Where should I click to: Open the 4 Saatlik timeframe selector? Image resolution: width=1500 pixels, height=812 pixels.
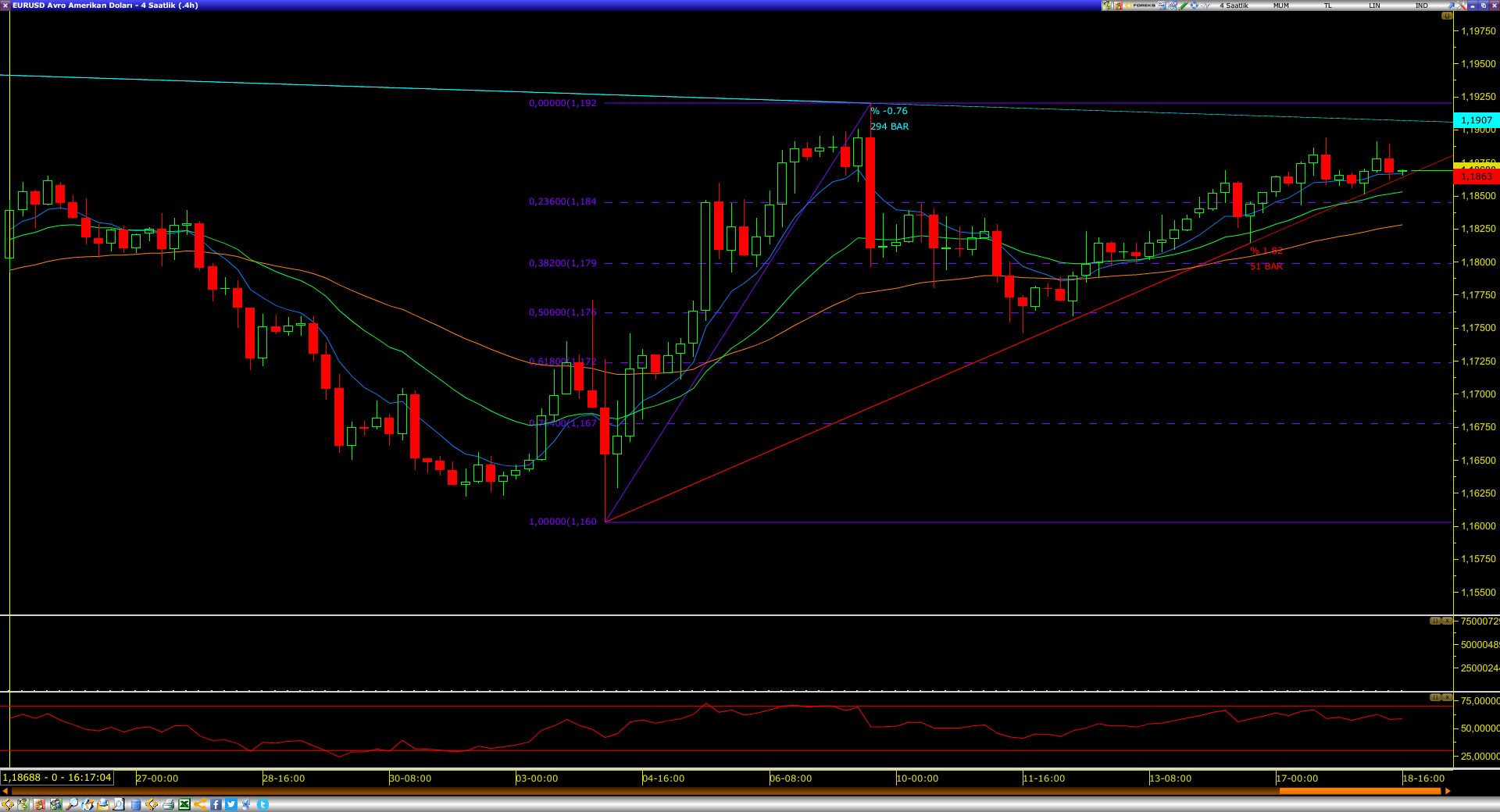pyautogui.click(x=1234, y=5)
